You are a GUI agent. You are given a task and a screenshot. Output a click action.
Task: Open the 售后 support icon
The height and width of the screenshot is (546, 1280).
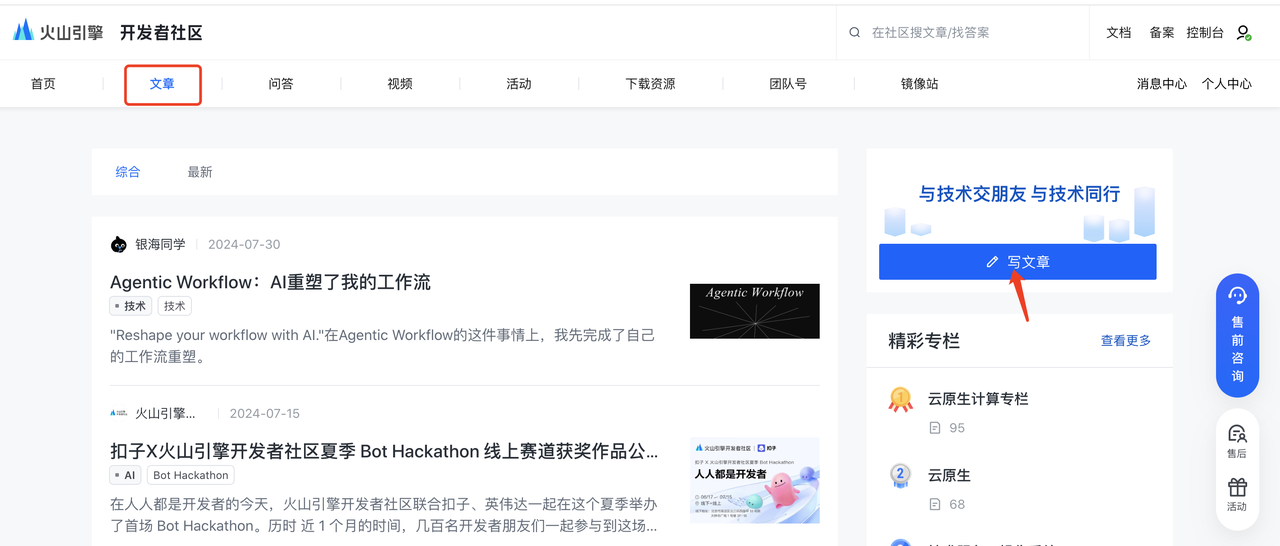pos(1237,433)
